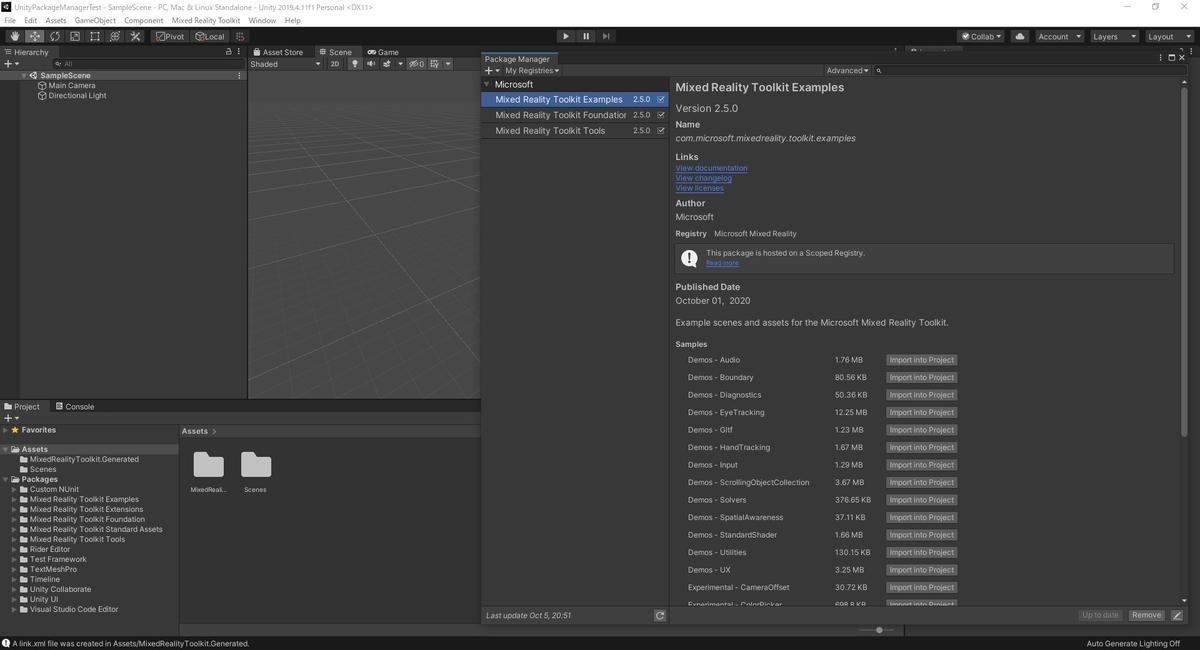The image size is (1200, 650).
Task: Toggle the Local handle rotation button
Action: click(210, 36)
